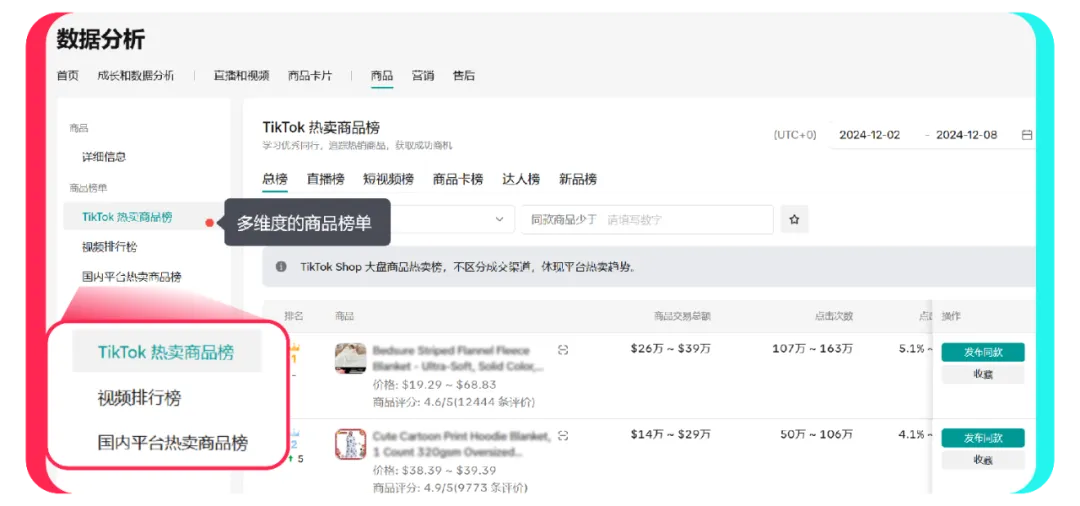Click 发布同款 for Cute Cartoon Hoodie row

983,438
